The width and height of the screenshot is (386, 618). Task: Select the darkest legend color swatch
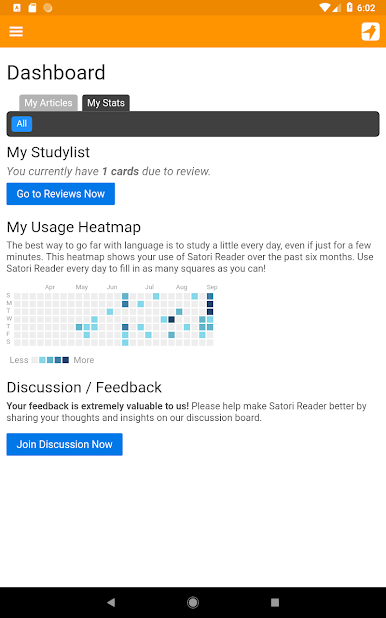coord(66,360)
